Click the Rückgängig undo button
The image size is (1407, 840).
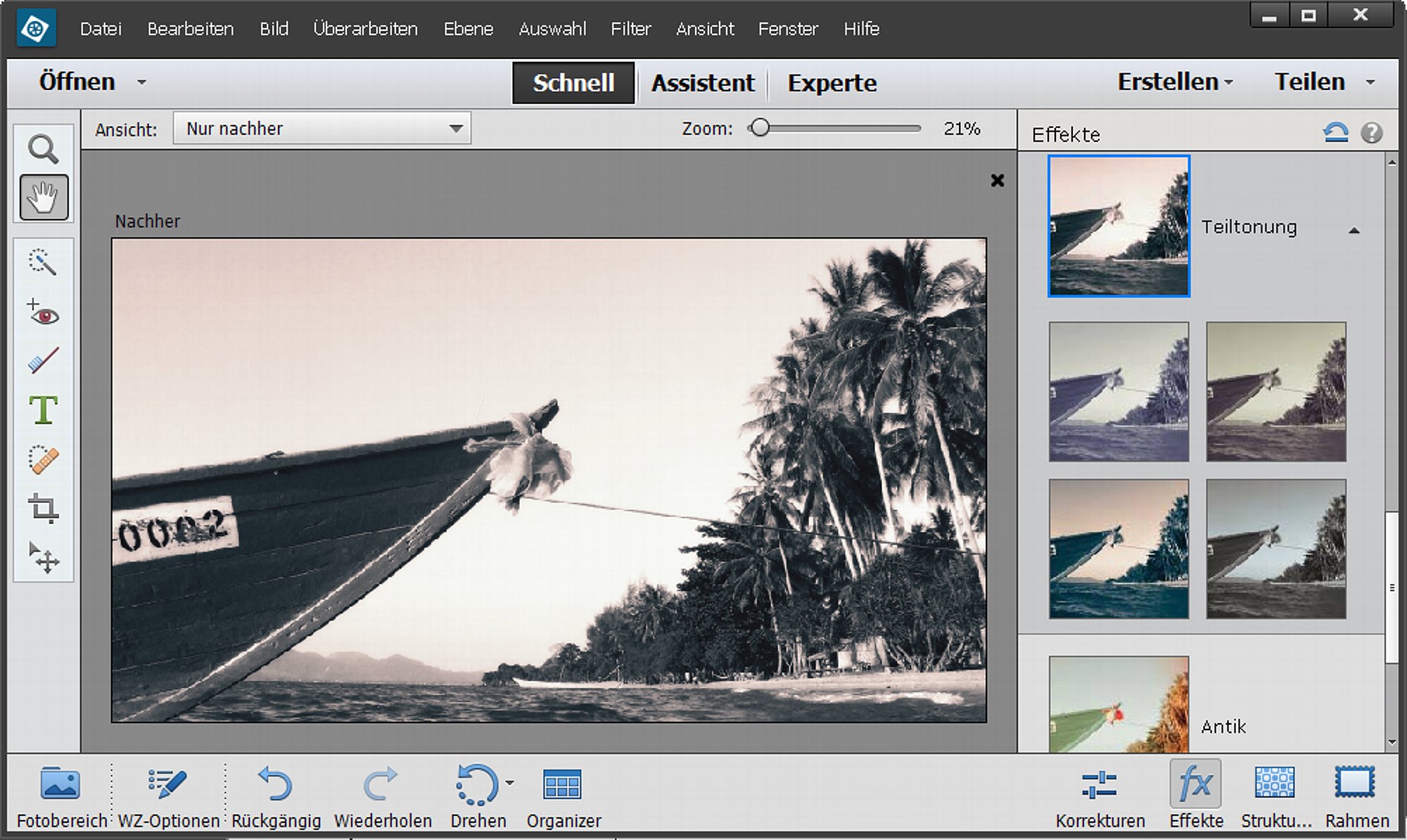[x=276, y=797]
